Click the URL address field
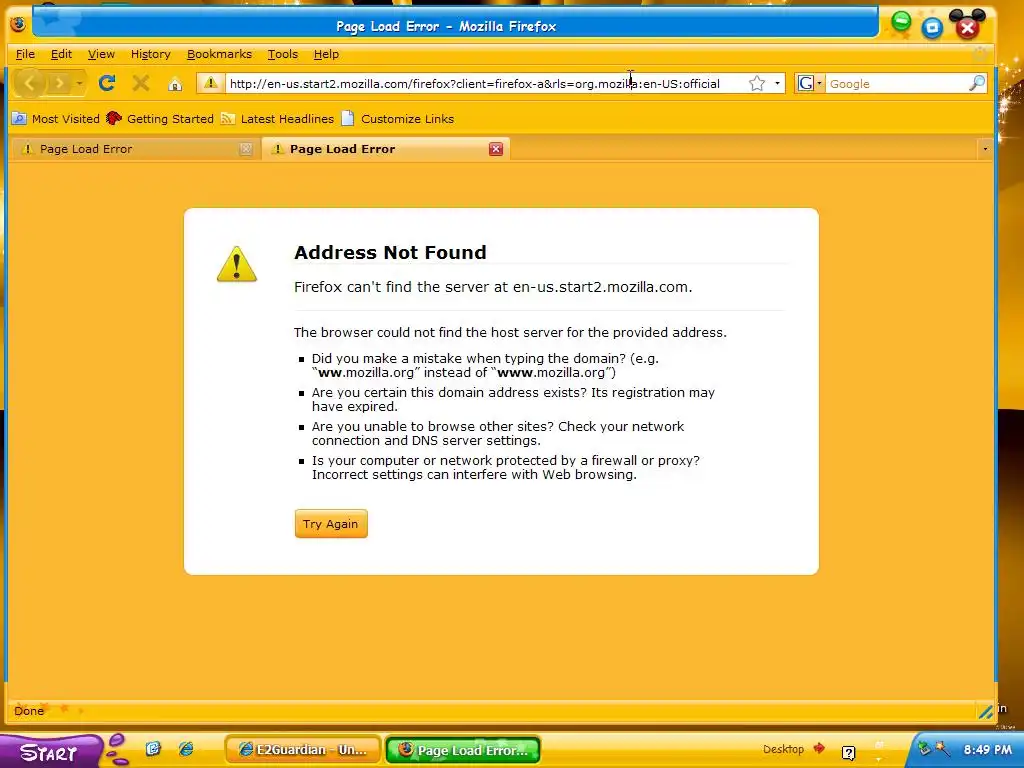 [x=486, y=84]
